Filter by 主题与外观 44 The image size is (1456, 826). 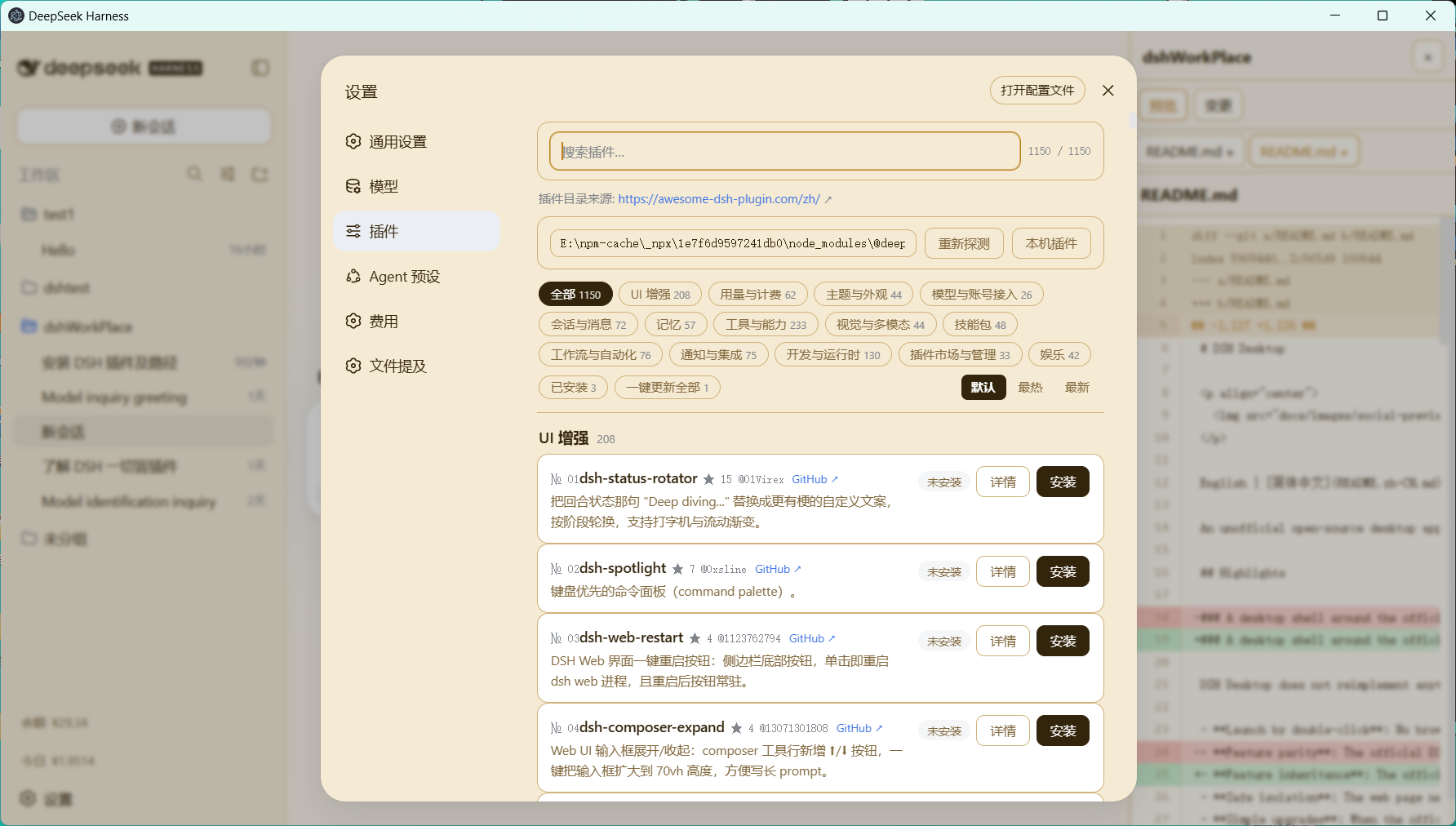(863, 295)
